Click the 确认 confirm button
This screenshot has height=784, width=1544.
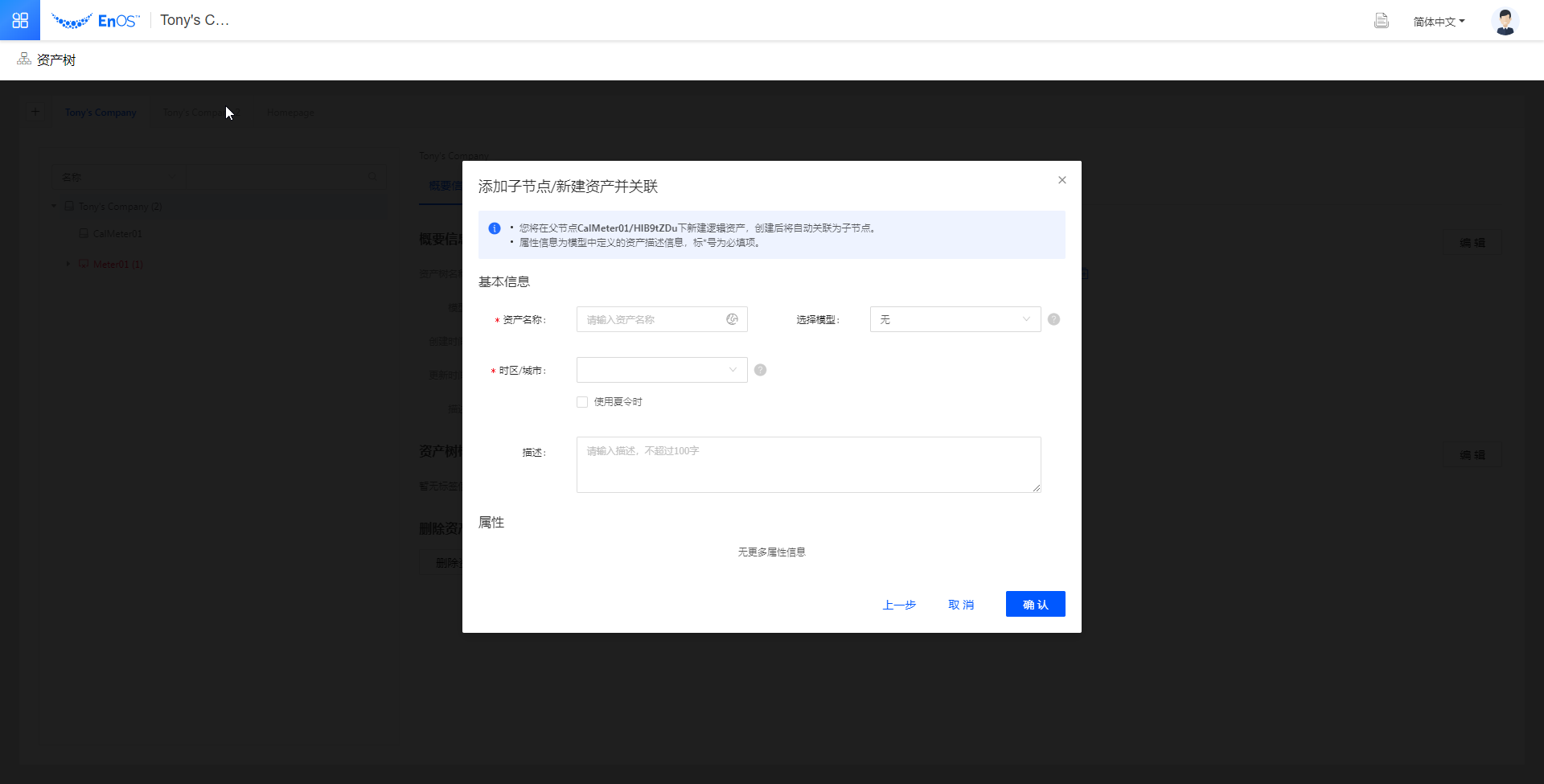click(x=1035, y=604)
